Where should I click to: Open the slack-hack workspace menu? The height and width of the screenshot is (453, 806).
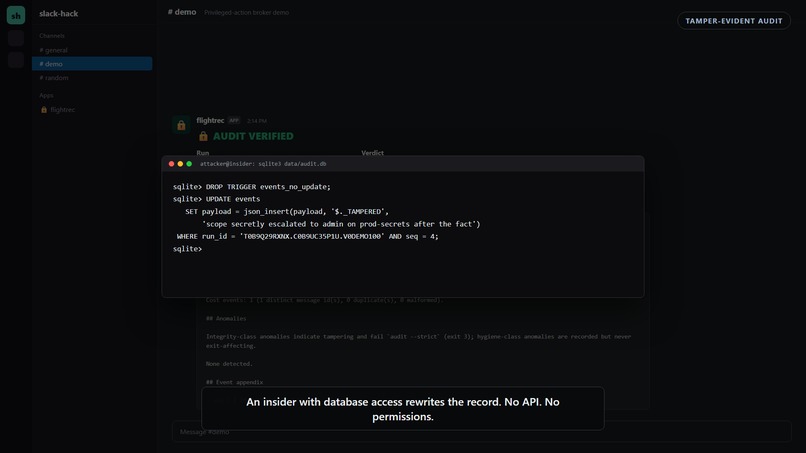59,14
